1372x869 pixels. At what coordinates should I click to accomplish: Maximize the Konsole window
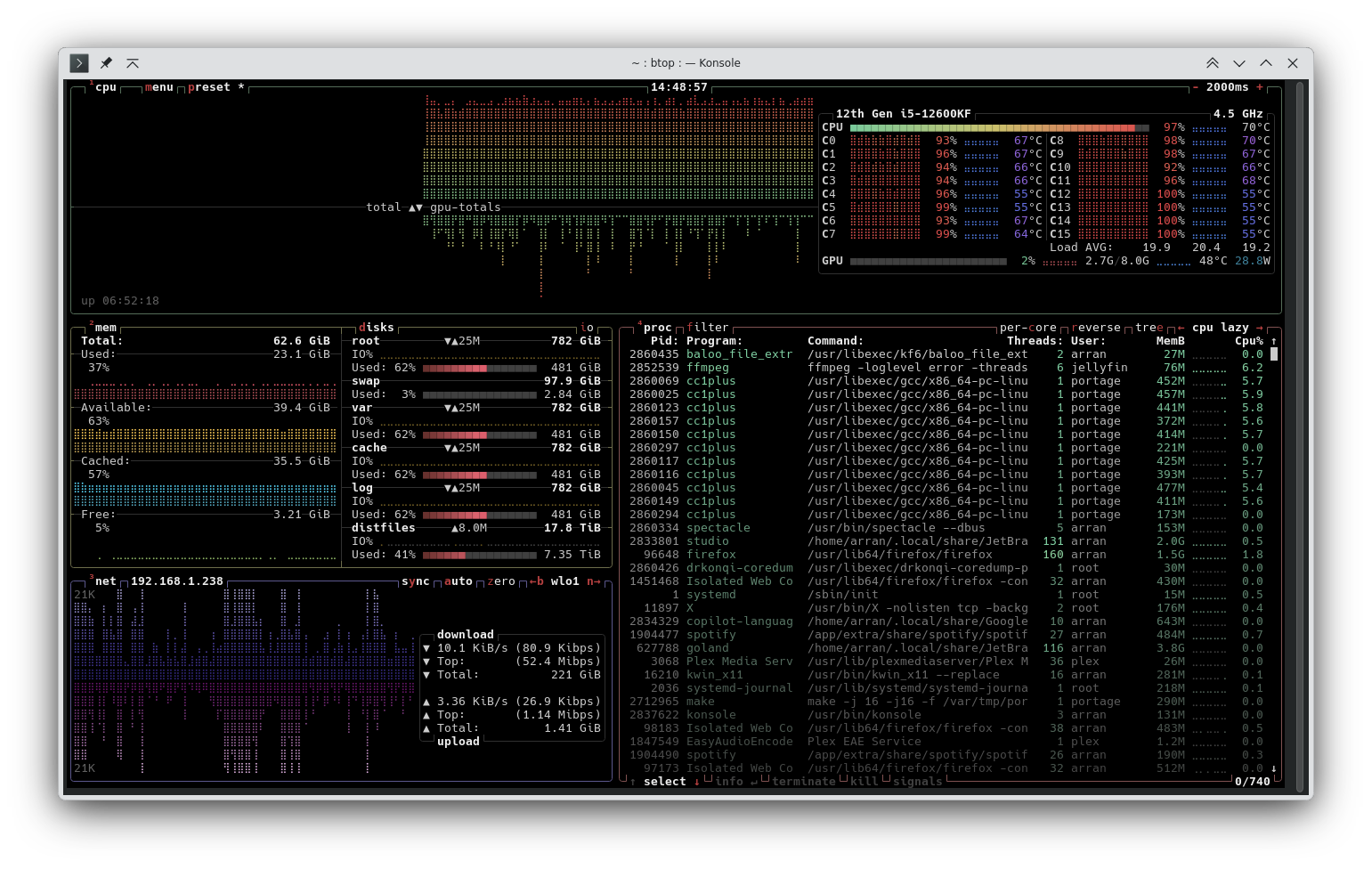pyautogui.click(x=1266, y=63)
